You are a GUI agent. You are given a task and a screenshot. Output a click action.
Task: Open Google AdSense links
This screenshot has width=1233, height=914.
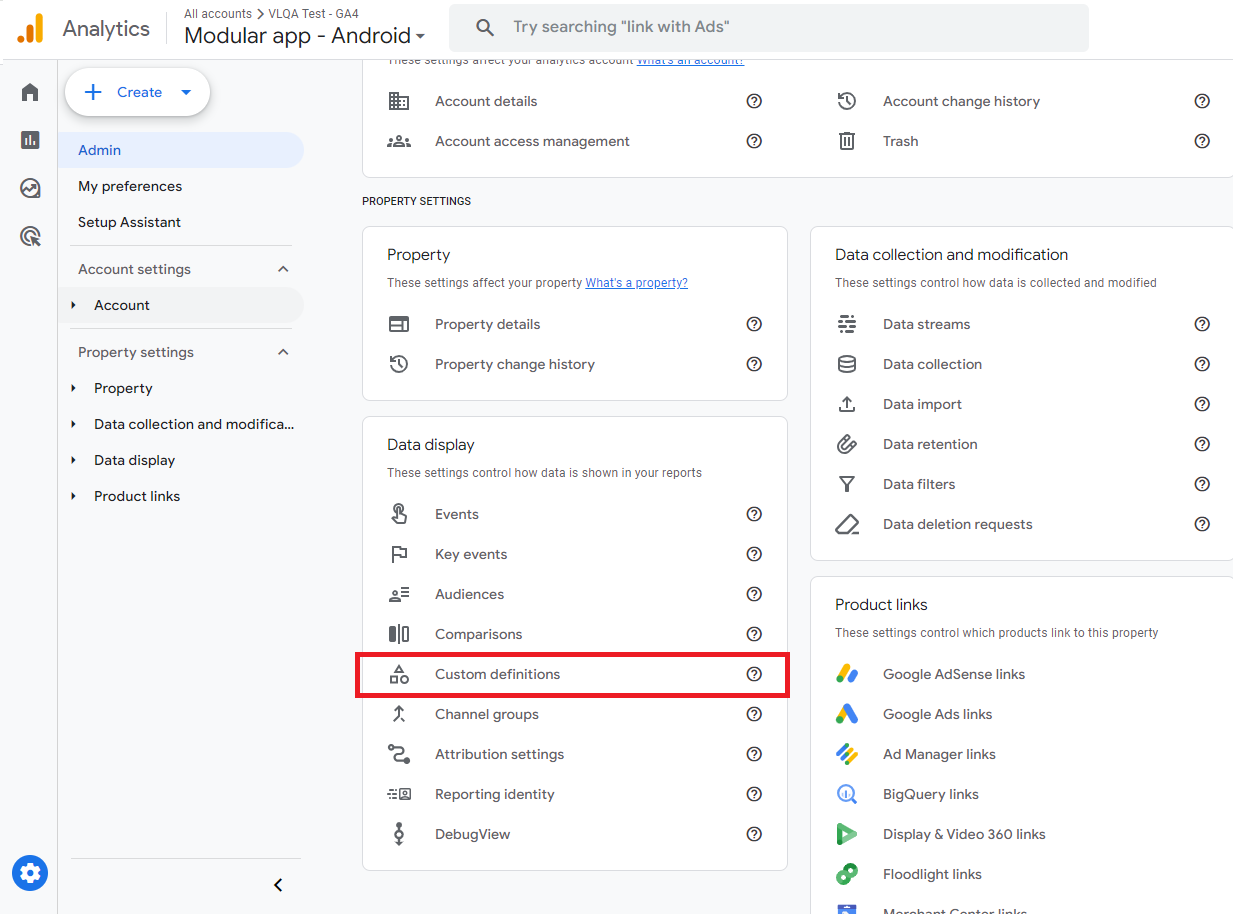954,674
